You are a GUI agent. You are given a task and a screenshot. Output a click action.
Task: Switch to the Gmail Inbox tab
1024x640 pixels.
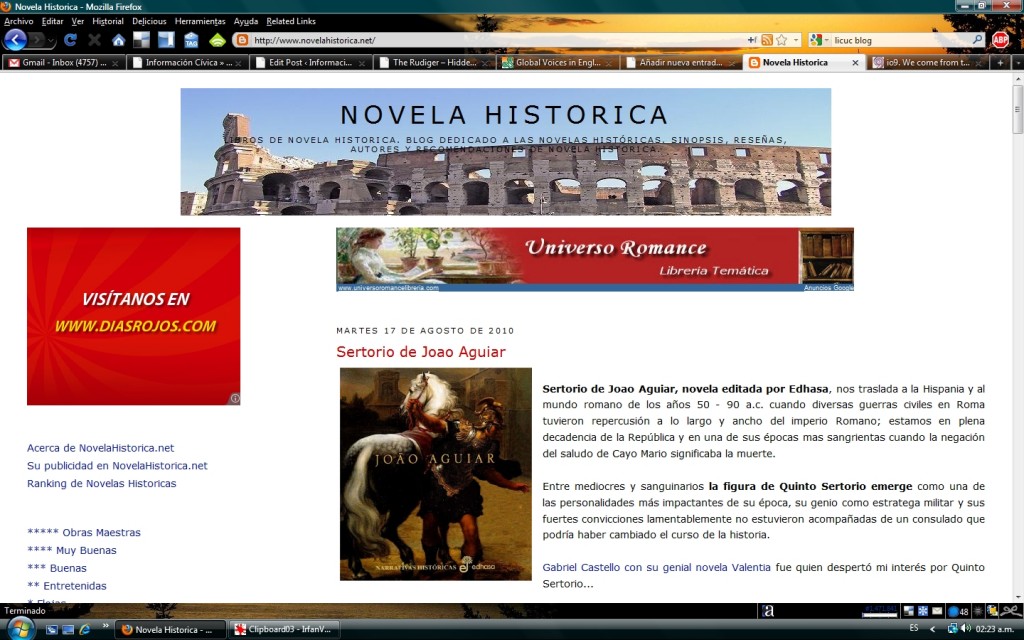click(x=62, y=62)
